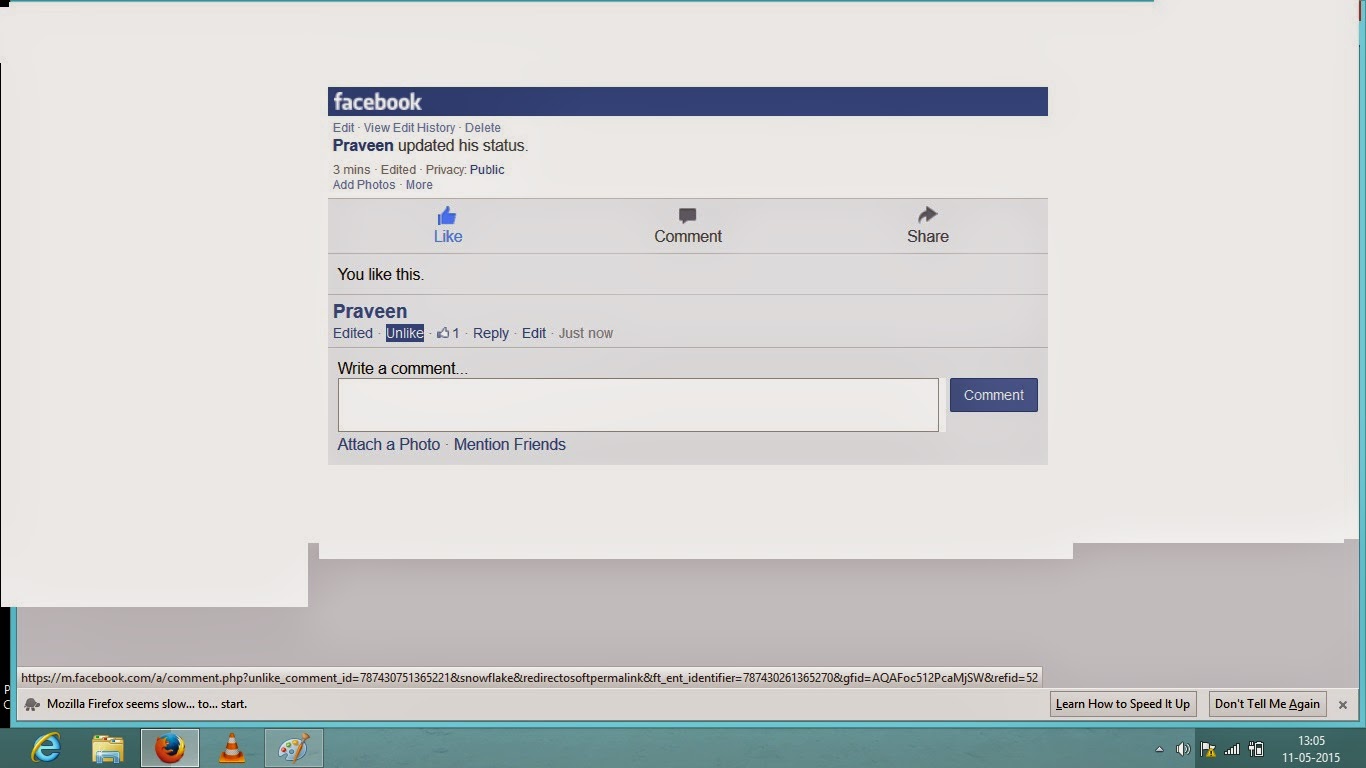Open VLC media player from the taskbar

[x=232, y=748]
